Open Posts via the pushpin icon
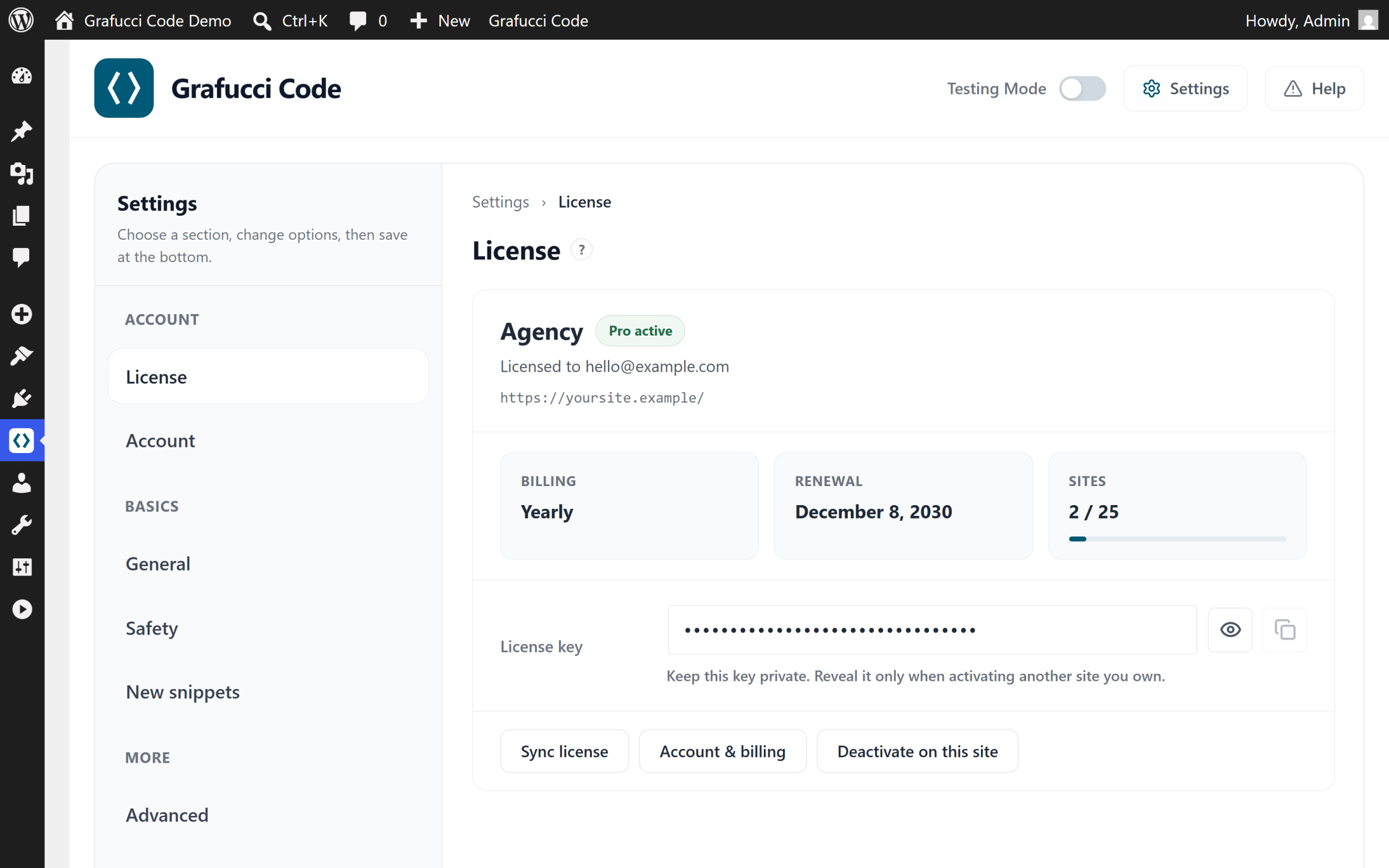This screenshot has height=868, width=1389. pos(22,131)
